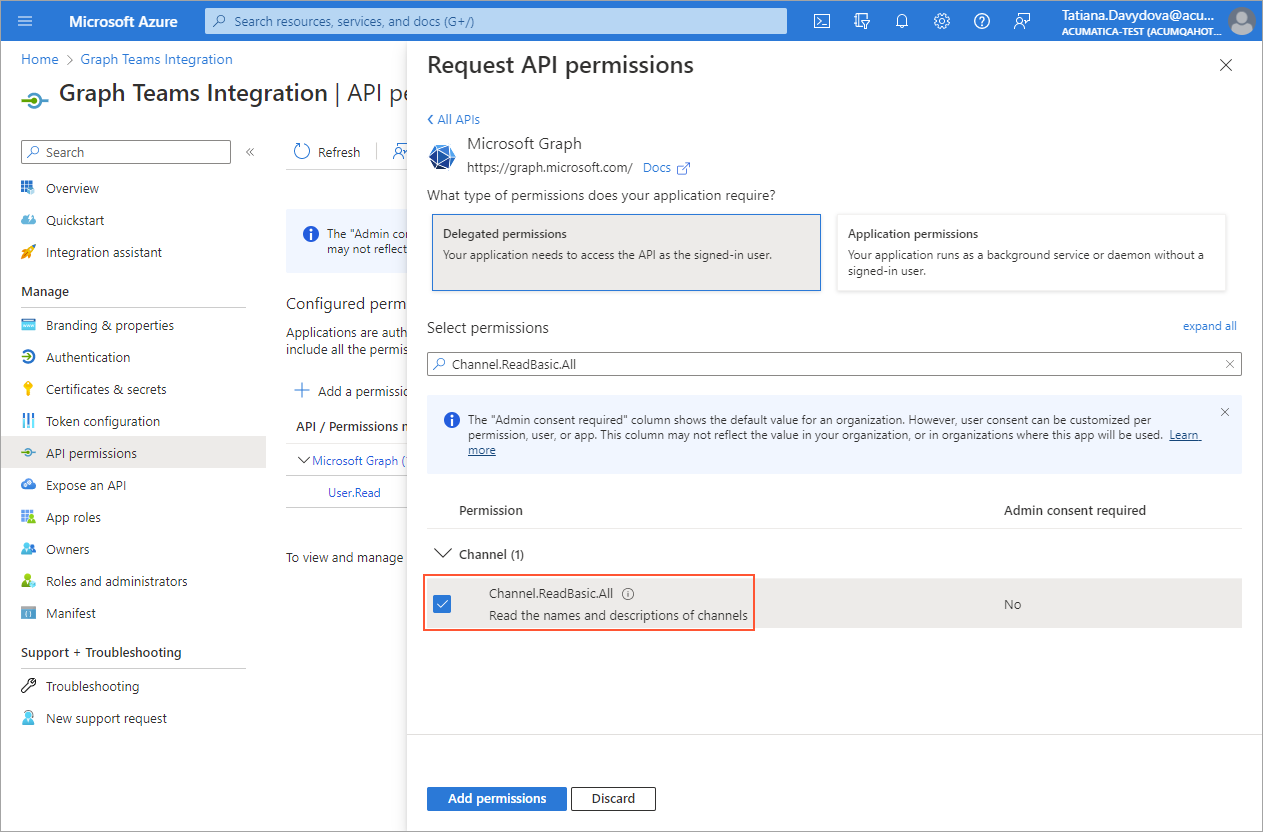Screen dimensions: 1263x832
Task: Click the Add permissions button
Action: tap(497, 799)
